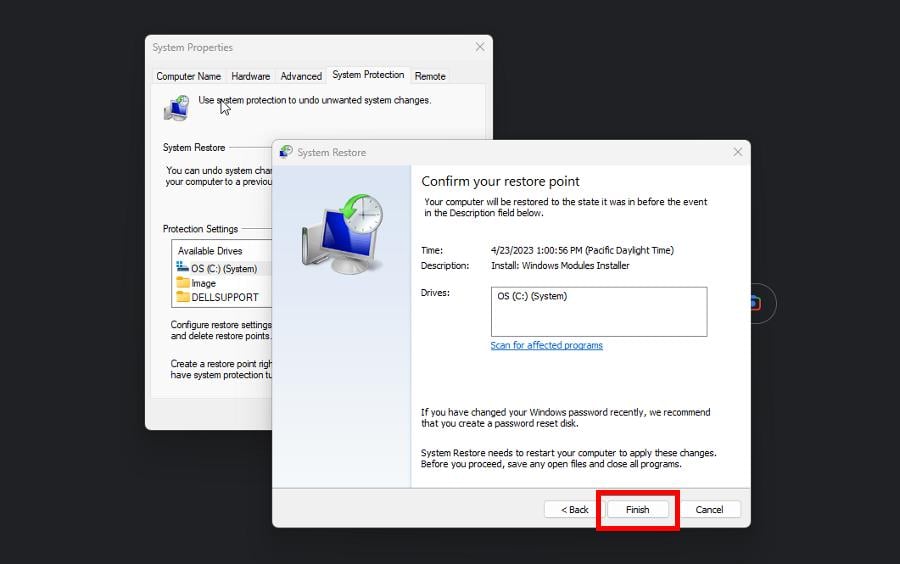Select the DELLSUPPORT drive entry
900x564 pixels.
[x=224, y=297]
